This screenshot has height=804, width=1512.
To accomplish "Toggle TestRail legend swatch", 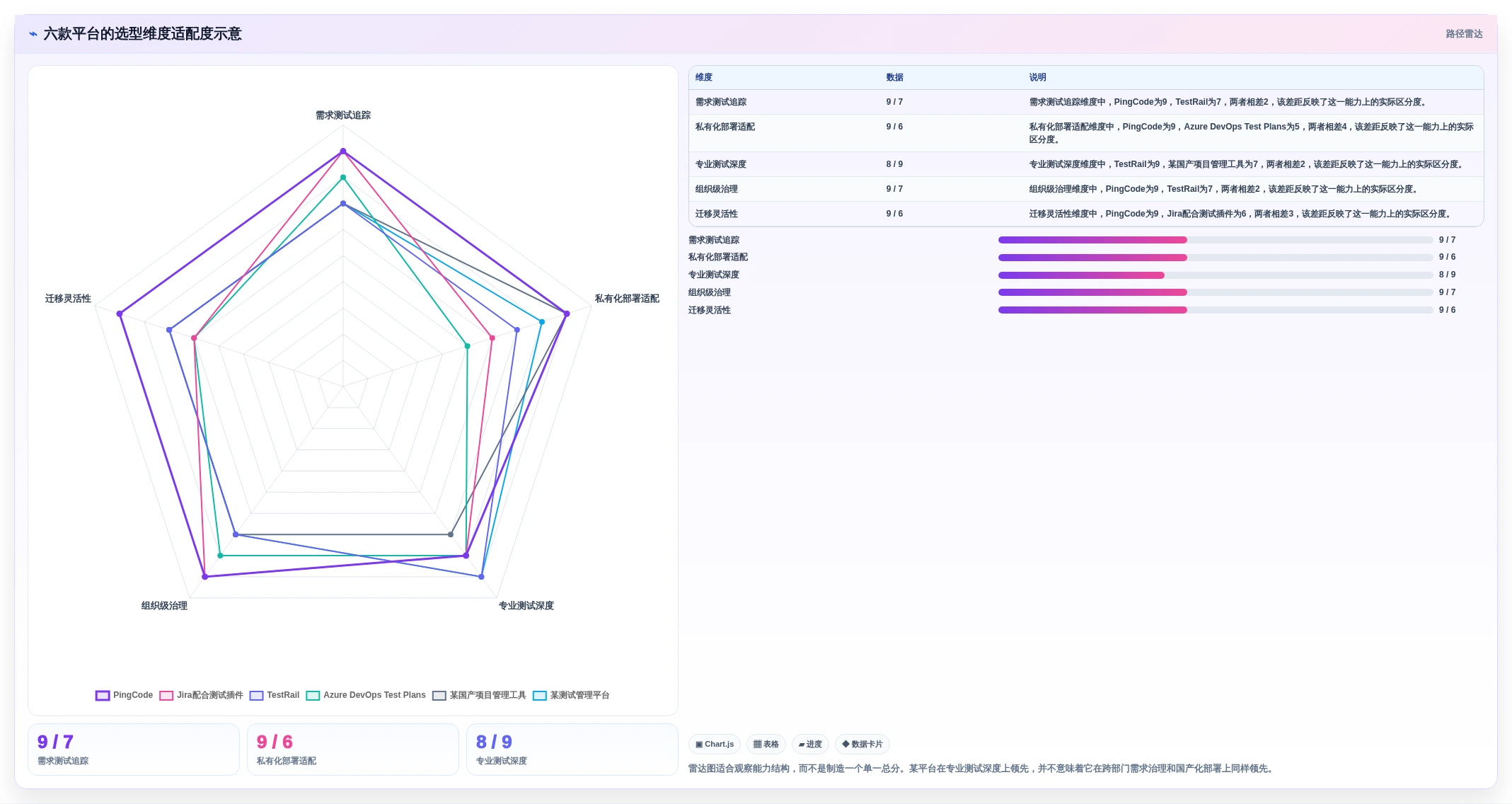I will [x=256, y=695].
